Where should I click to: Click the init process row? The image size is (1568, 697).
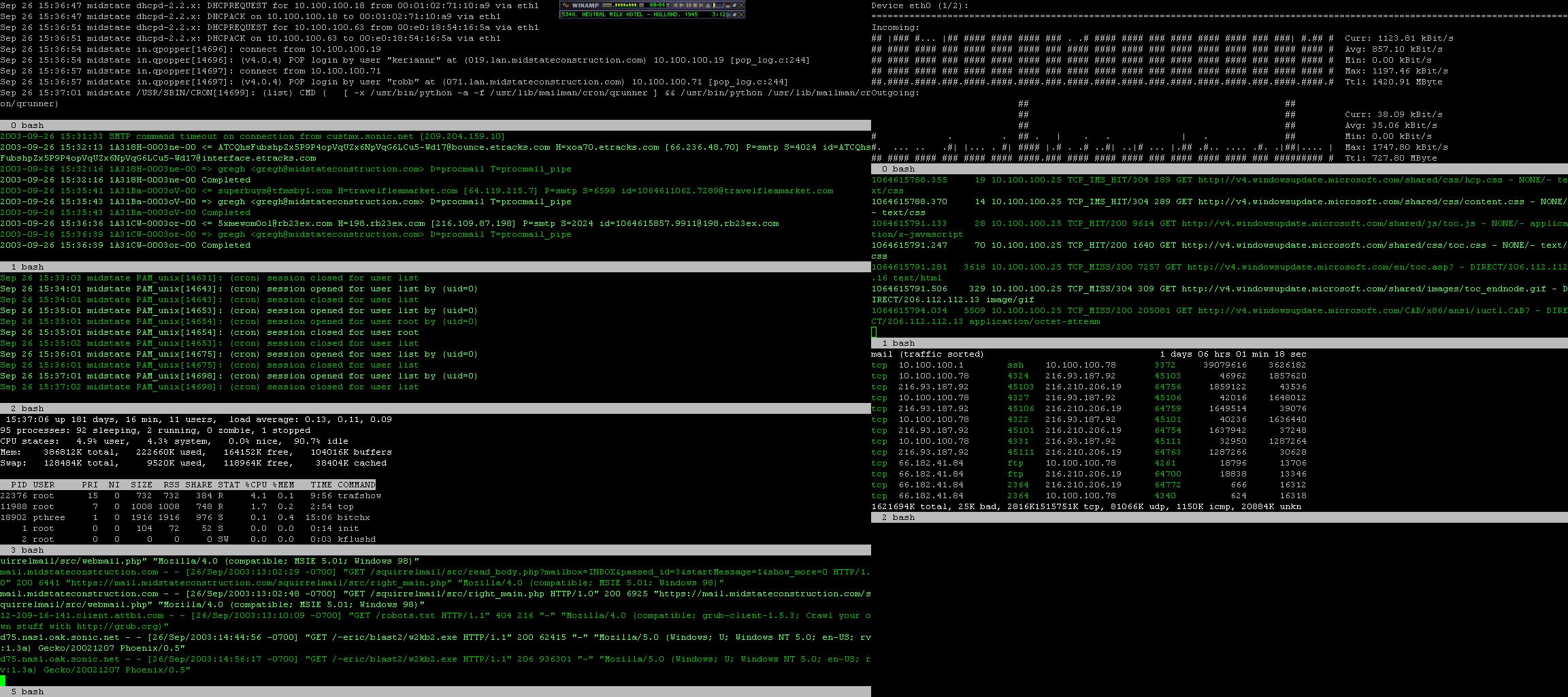[x=180, y=528]
